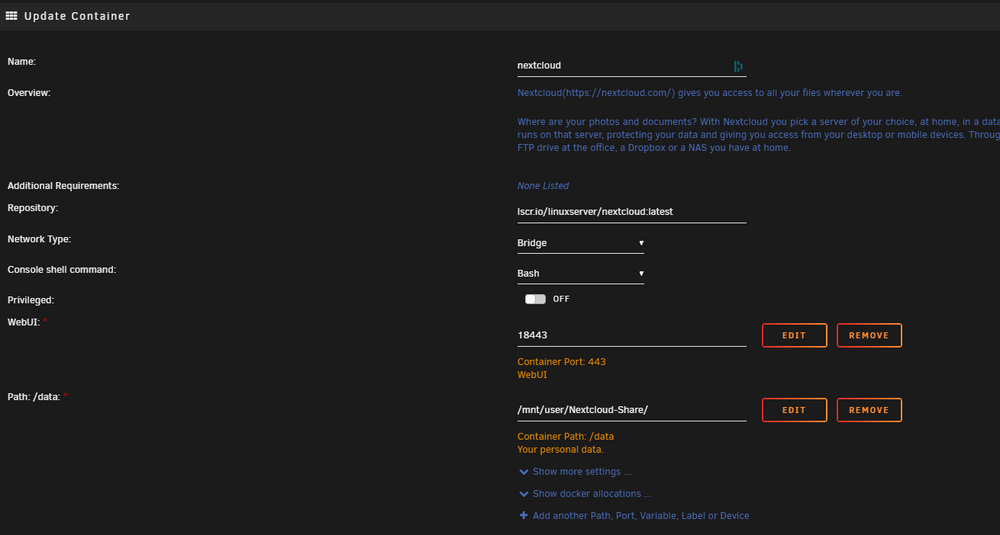Open the Network Type dropdown showing Bridge
This screenshot has height=535, width=1000.
(580, 243)
